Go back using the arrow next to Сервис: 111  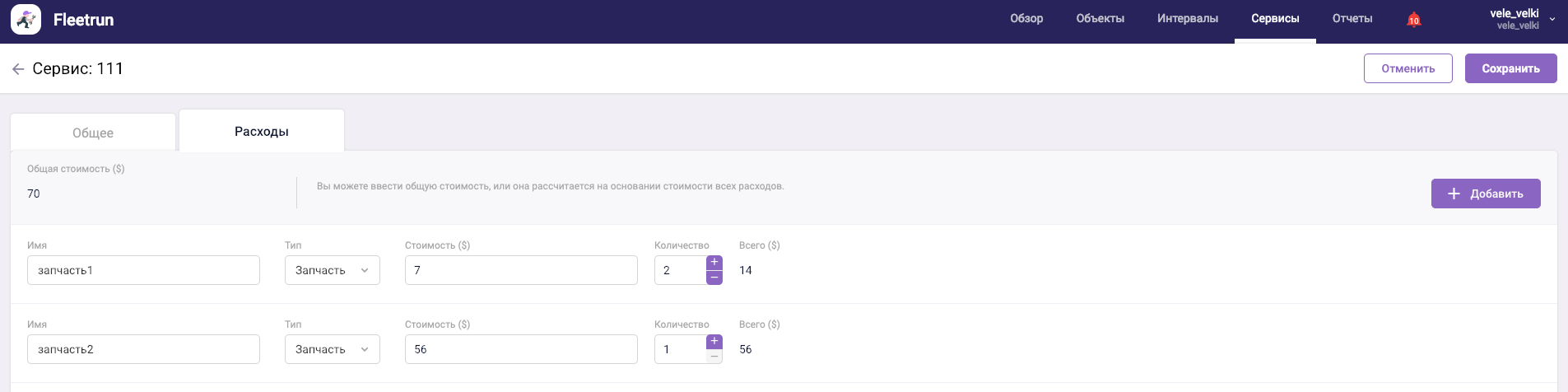pos(18,69)
